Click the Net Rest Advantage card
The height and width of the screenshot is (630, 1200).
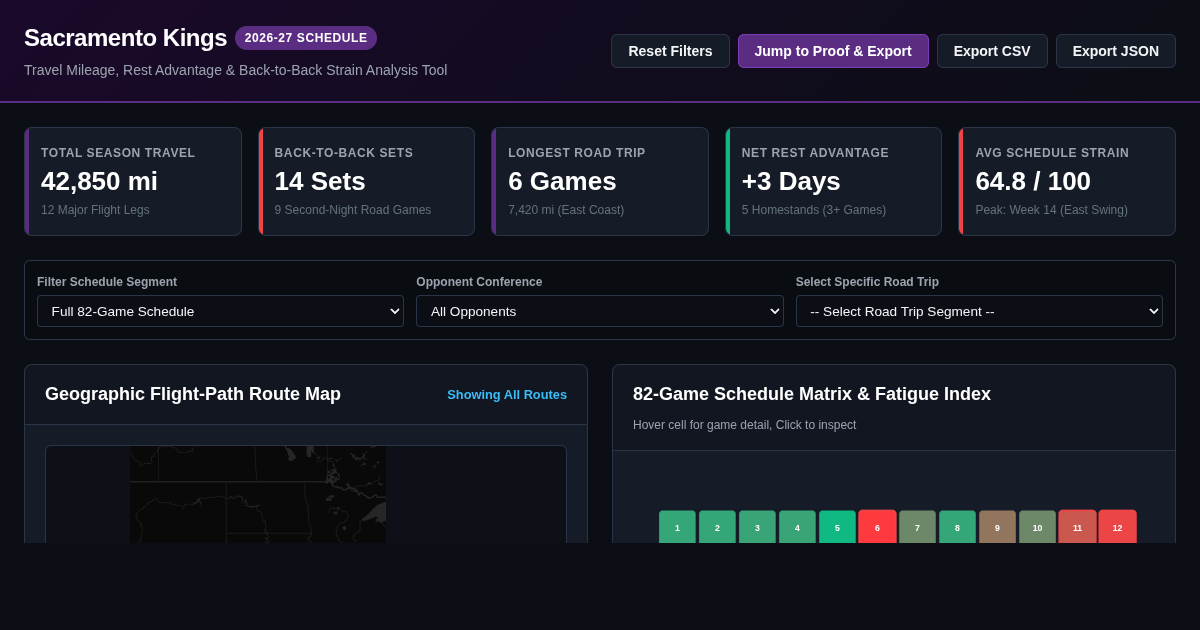pyautogui.click(x=833, y=181)
